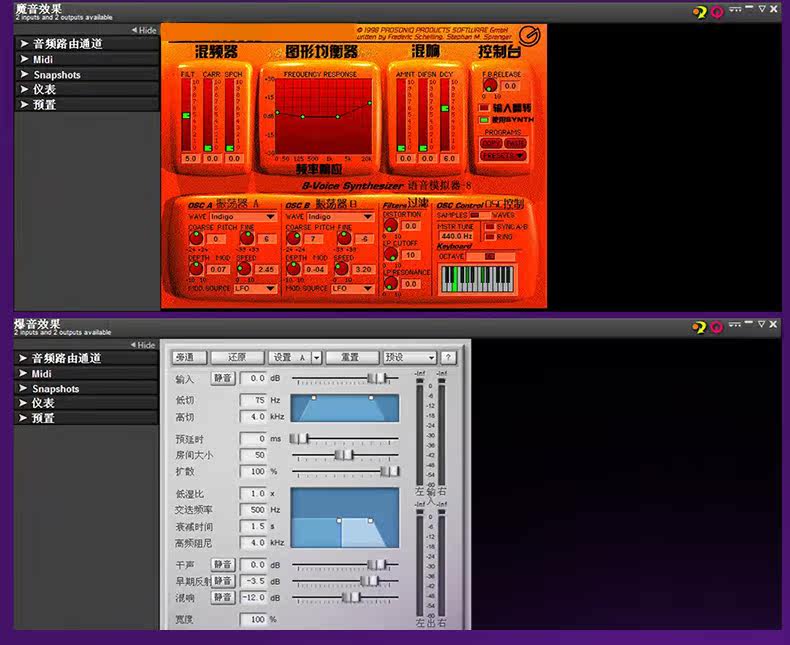Click the 旁通 bypass button
Image resolution: width=790 pixels, height=645 pixels.
tap(189, 357)
